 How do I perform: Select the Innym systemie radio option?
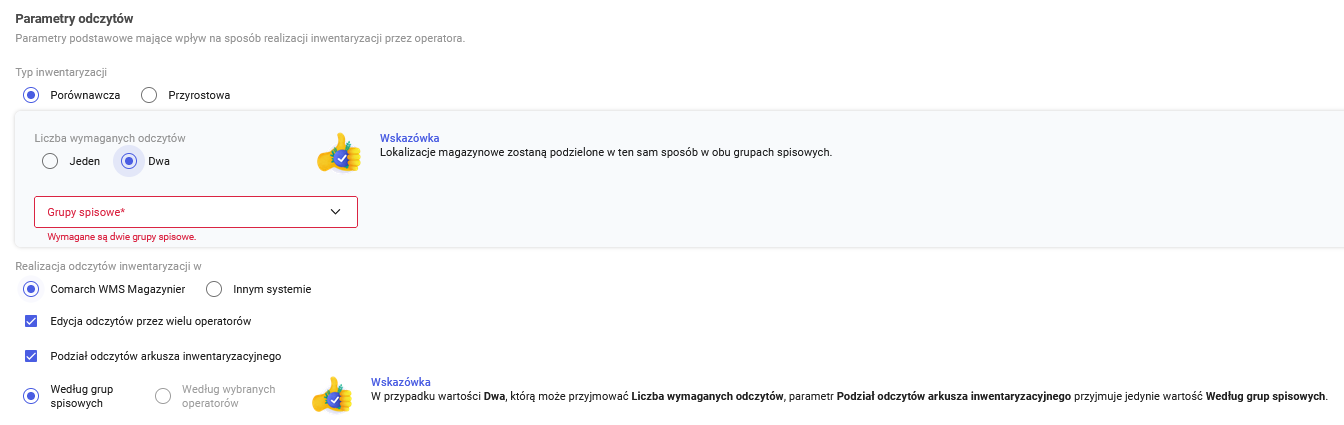point(214,289)
